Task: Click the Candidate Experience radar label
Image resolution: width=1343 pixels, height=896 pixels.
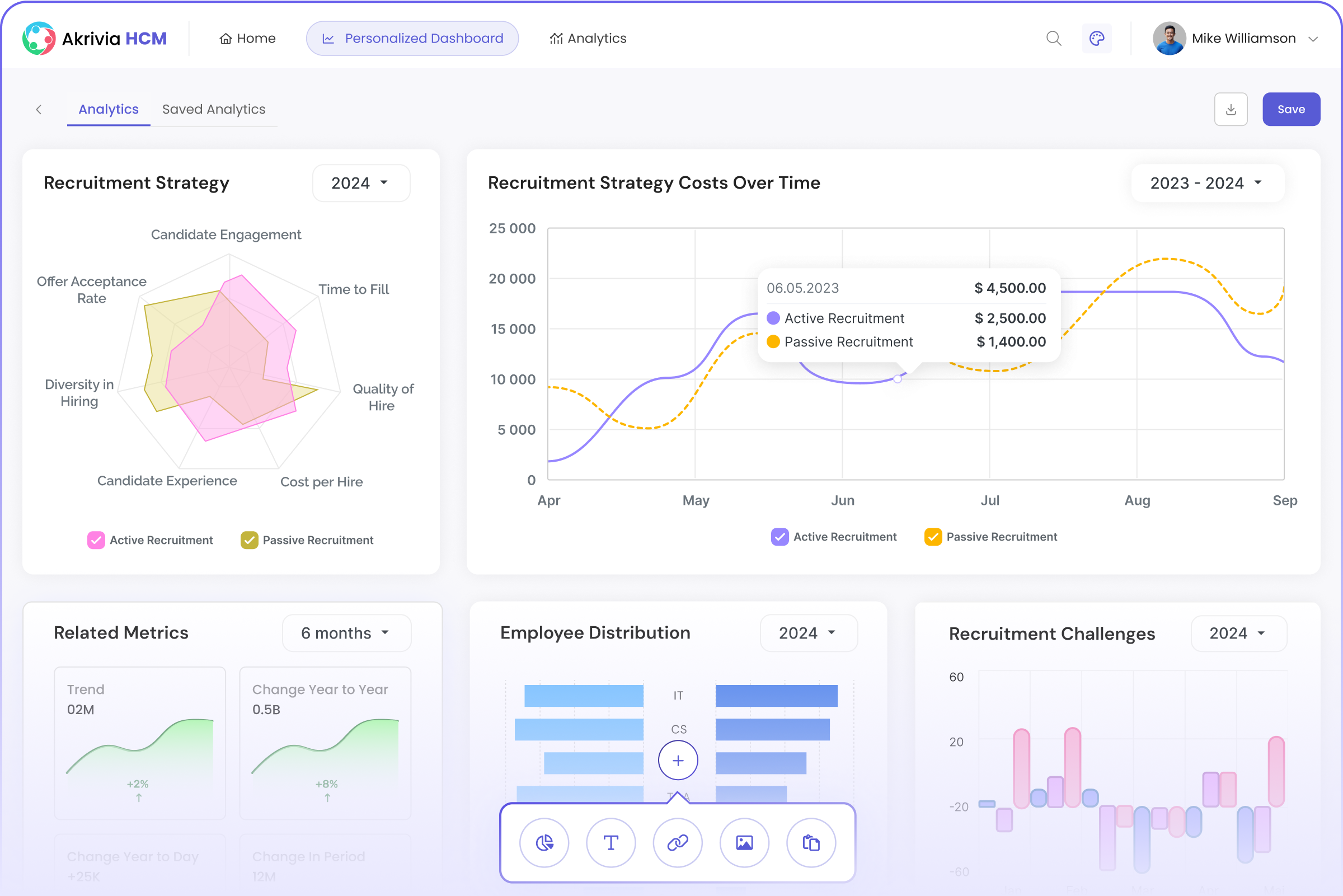Action: (167, 481)
